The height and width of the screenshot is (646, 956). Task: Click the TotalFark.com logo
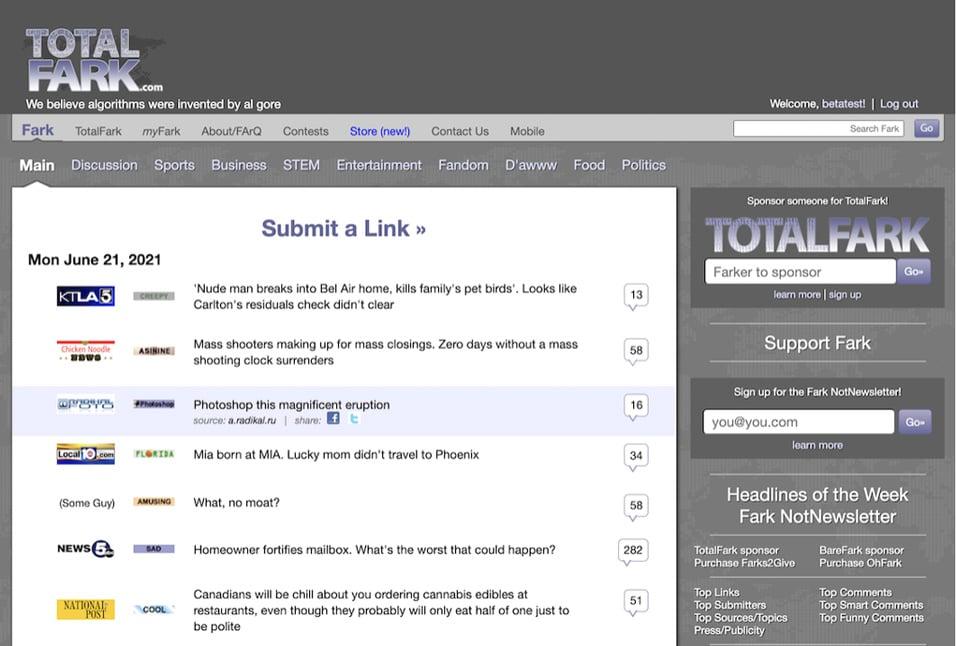[x=95, y=60]
